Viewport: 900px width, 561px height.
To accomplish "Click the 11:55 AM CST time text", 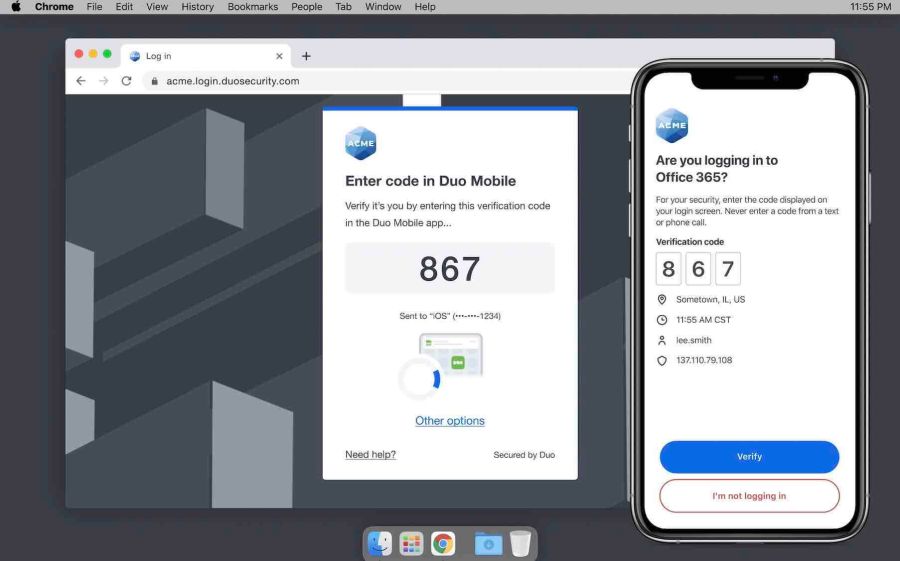I will pyautogui.click(x=703, y=320).
